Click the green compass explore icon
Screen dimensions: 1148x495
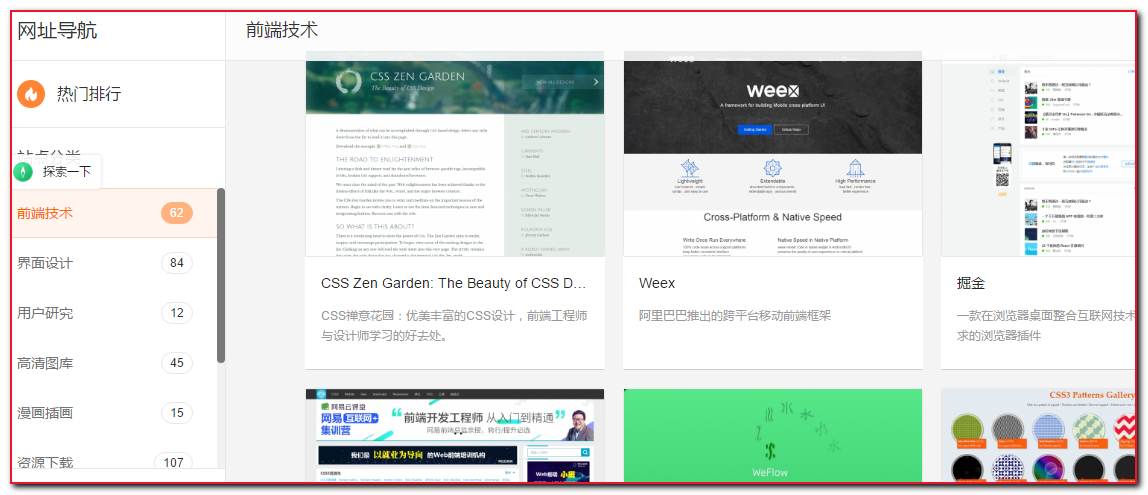[24, 172]
